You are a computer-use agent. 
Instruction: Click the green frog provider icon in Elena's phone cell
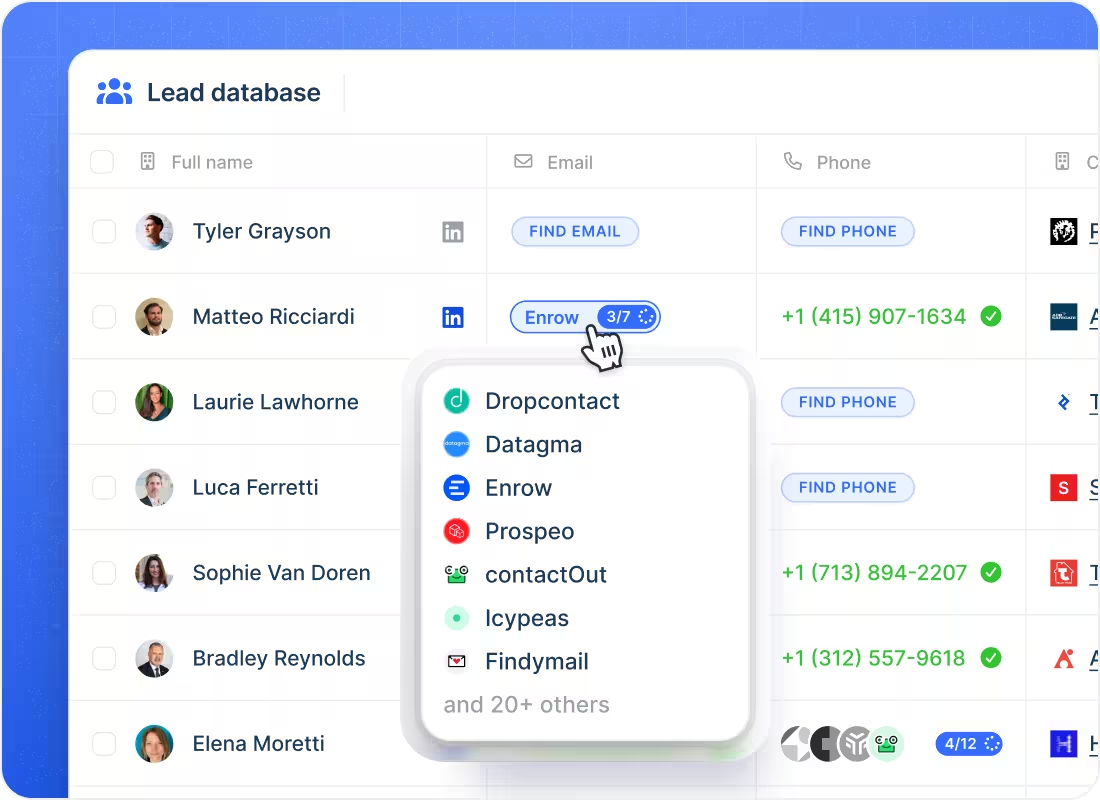887,744
